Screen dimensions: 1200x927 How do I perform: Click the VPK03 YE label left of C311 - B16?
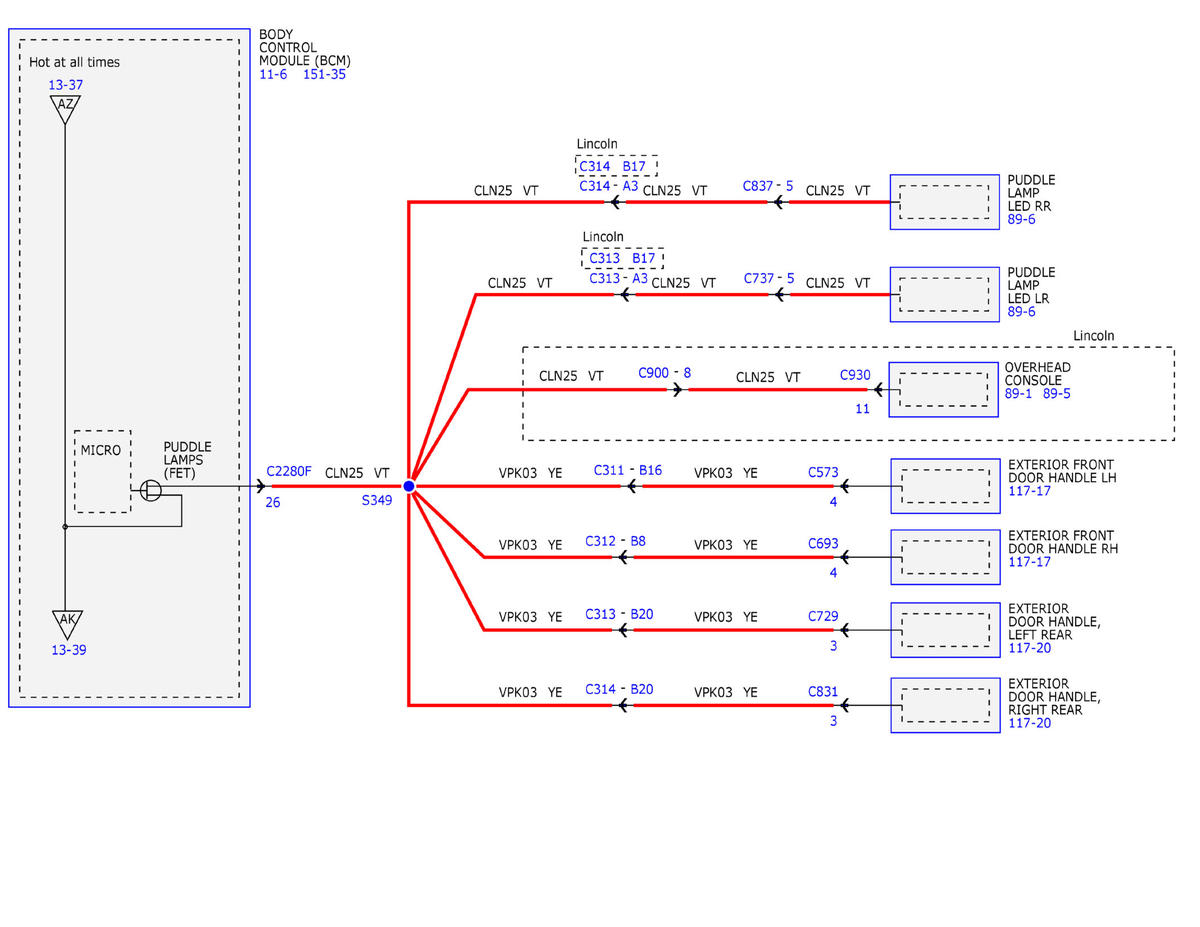(531, 472)
